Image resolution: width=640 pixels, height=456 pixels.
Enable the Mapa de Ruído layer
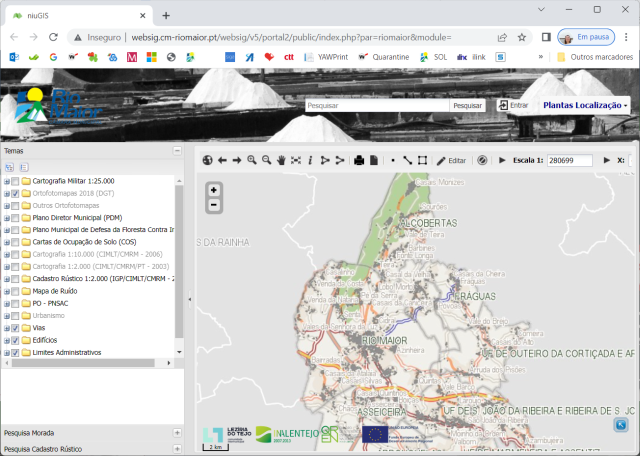[15, 290]
